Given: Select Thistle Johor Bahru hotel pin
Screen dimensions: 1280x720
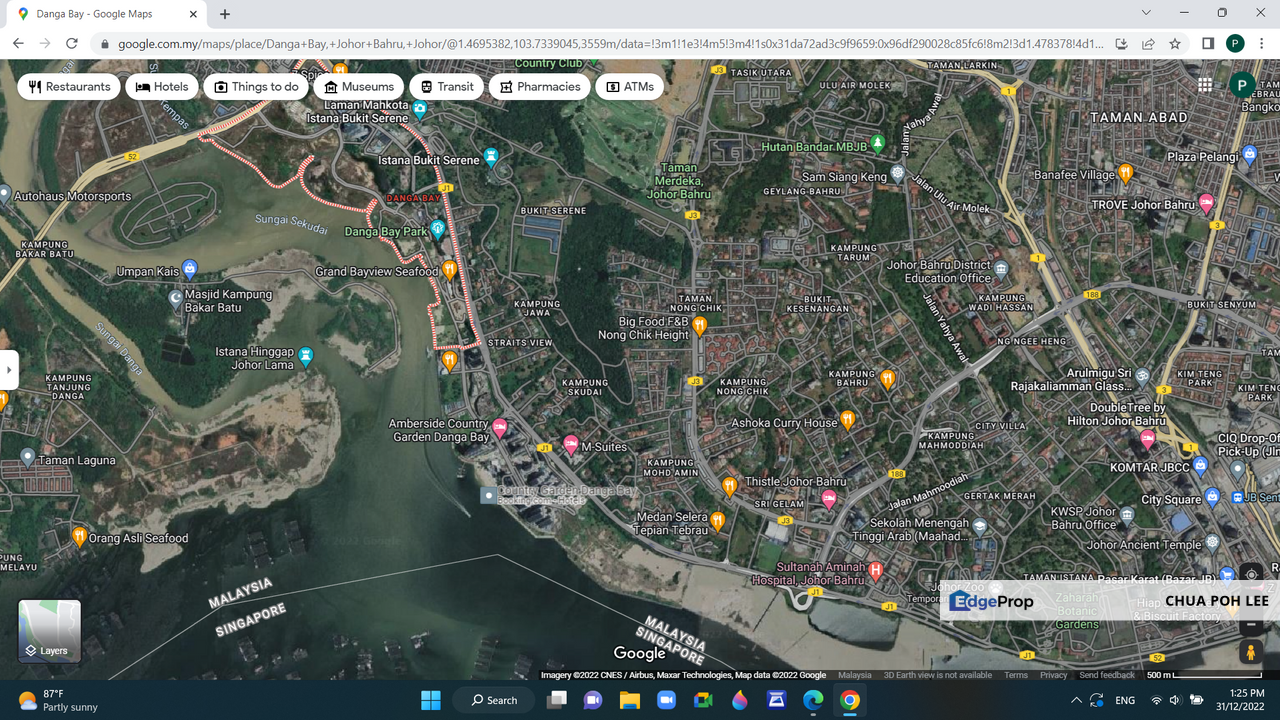Looking at the screenshot, I should click(x=829, y=499).
